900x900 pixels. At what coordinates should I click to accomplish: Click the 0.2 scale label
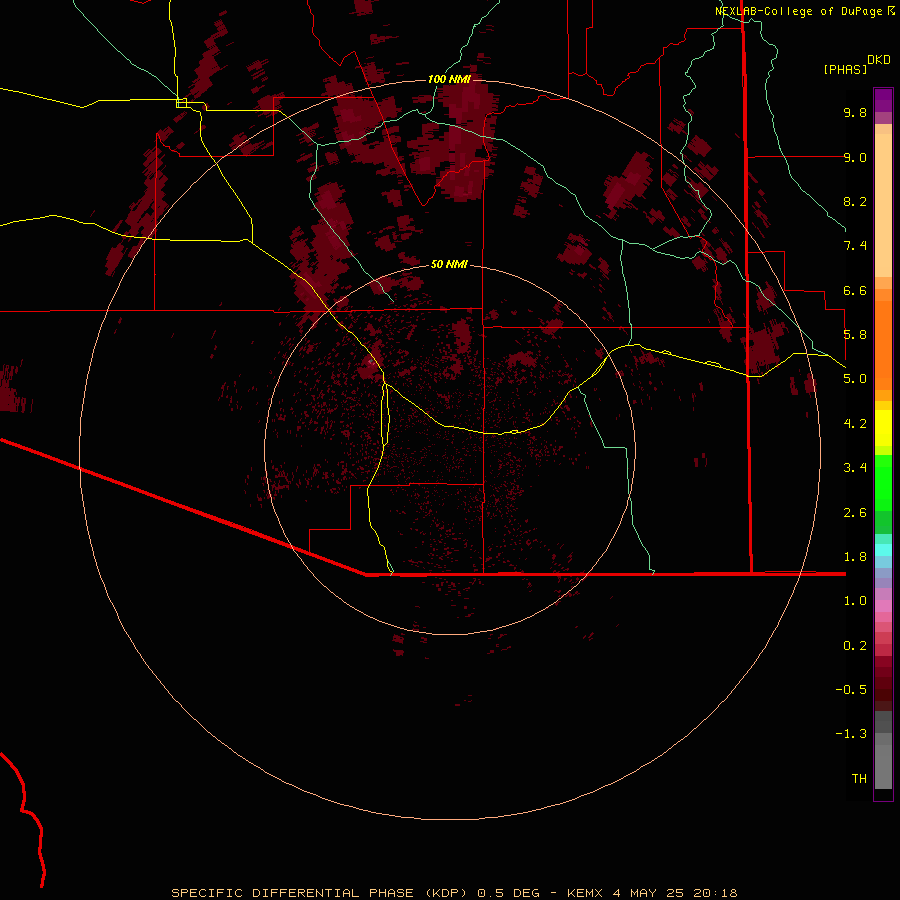pos(855,646)
